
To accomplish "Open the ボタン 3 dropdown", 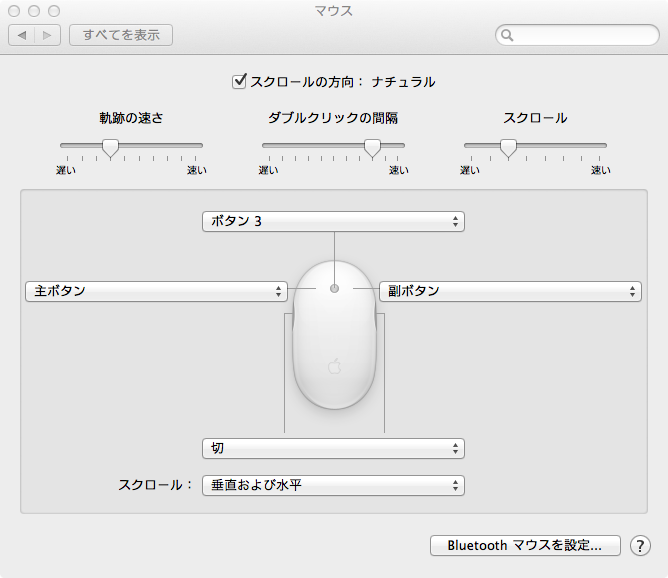I will coord(334,221).
